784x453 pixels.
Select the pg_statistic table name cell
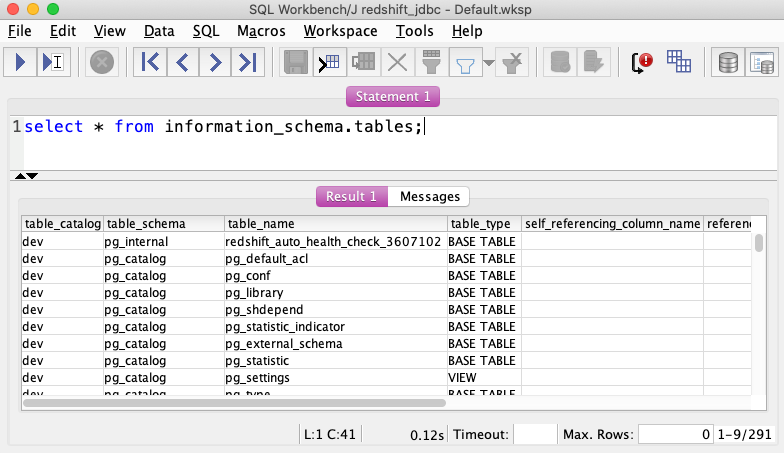[336, 360]
